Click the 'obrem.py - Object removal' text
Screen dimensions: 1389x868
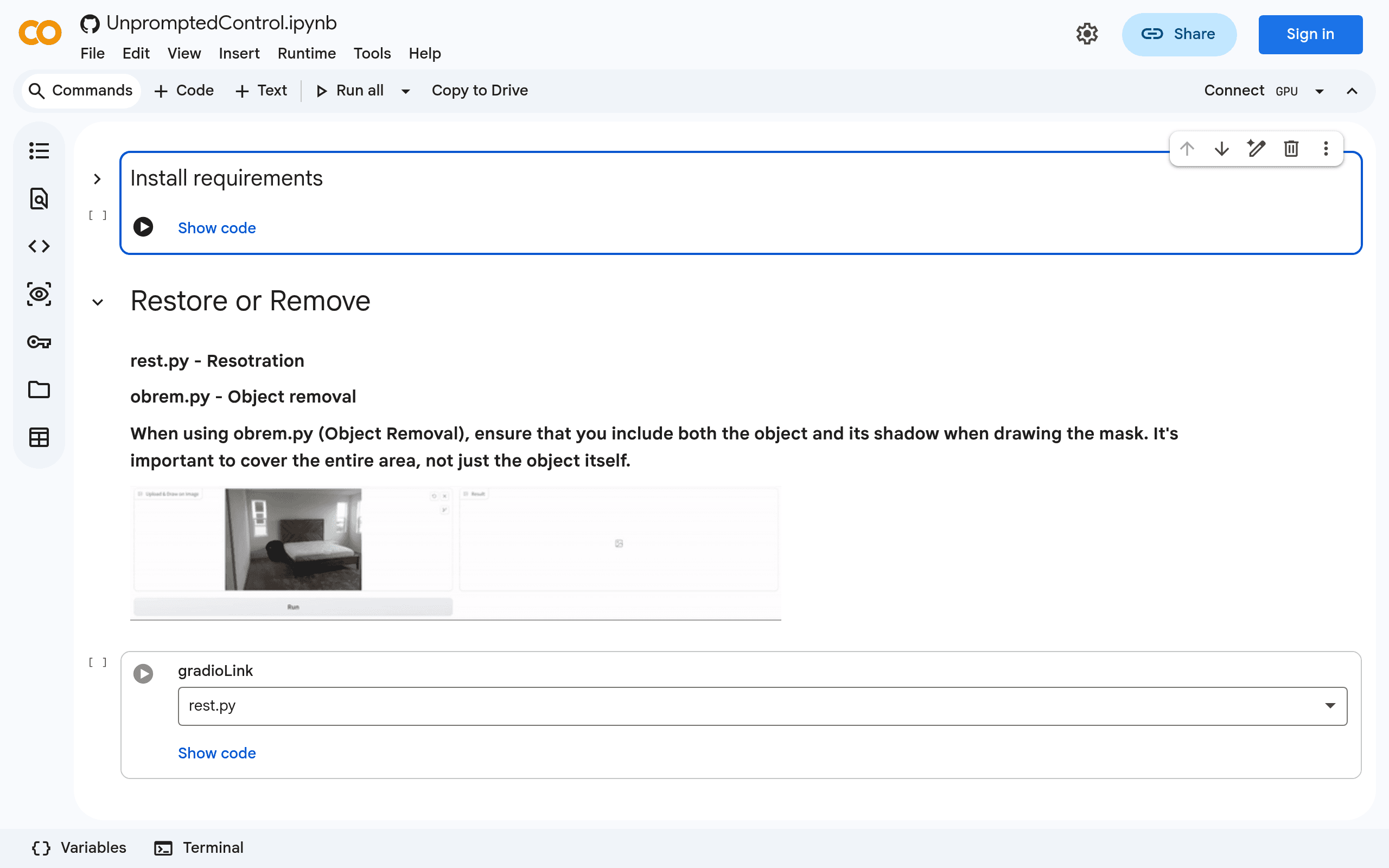[x=244, y=397]
